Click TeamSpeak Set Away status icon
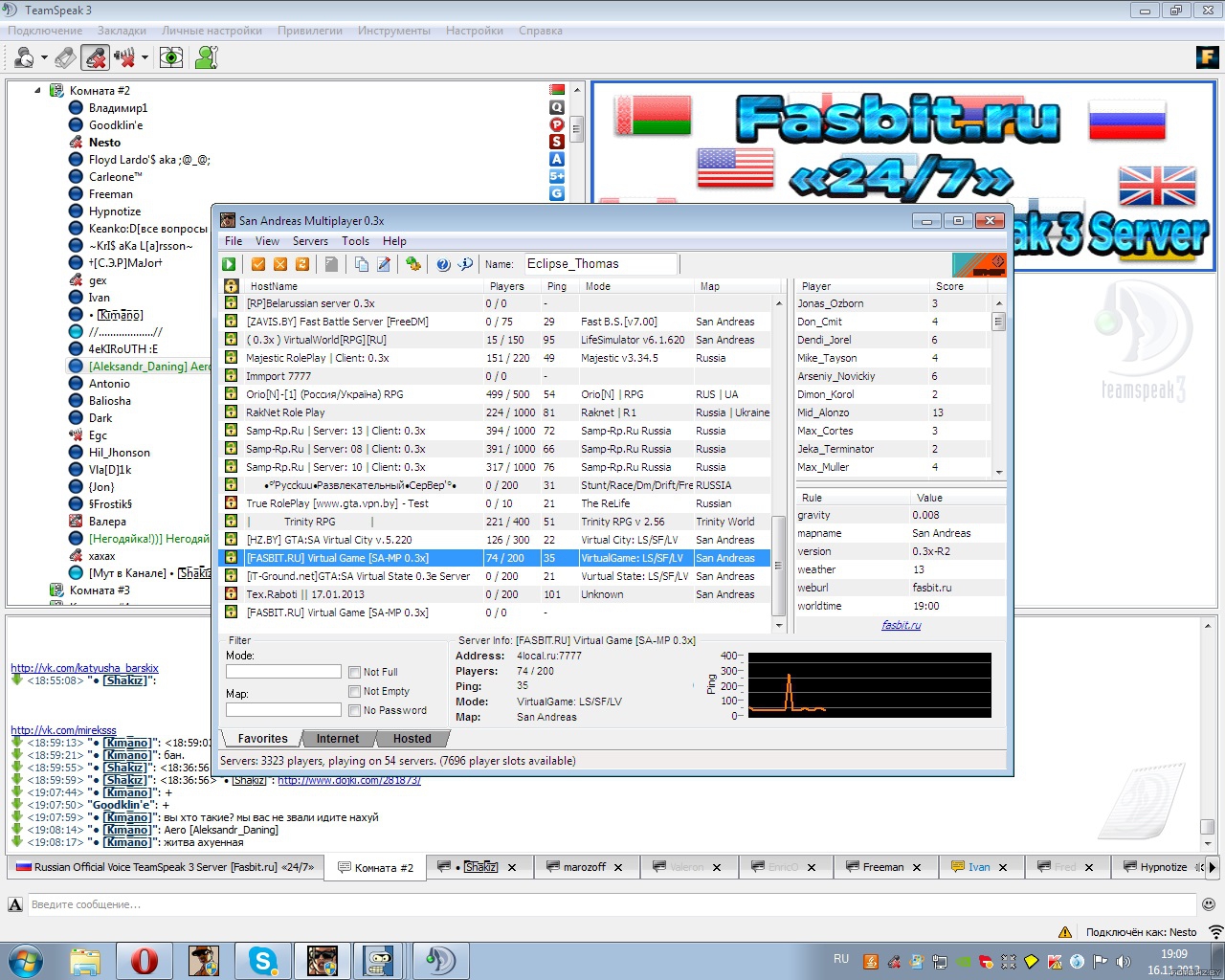The image size is (1225, 980). 24,57
